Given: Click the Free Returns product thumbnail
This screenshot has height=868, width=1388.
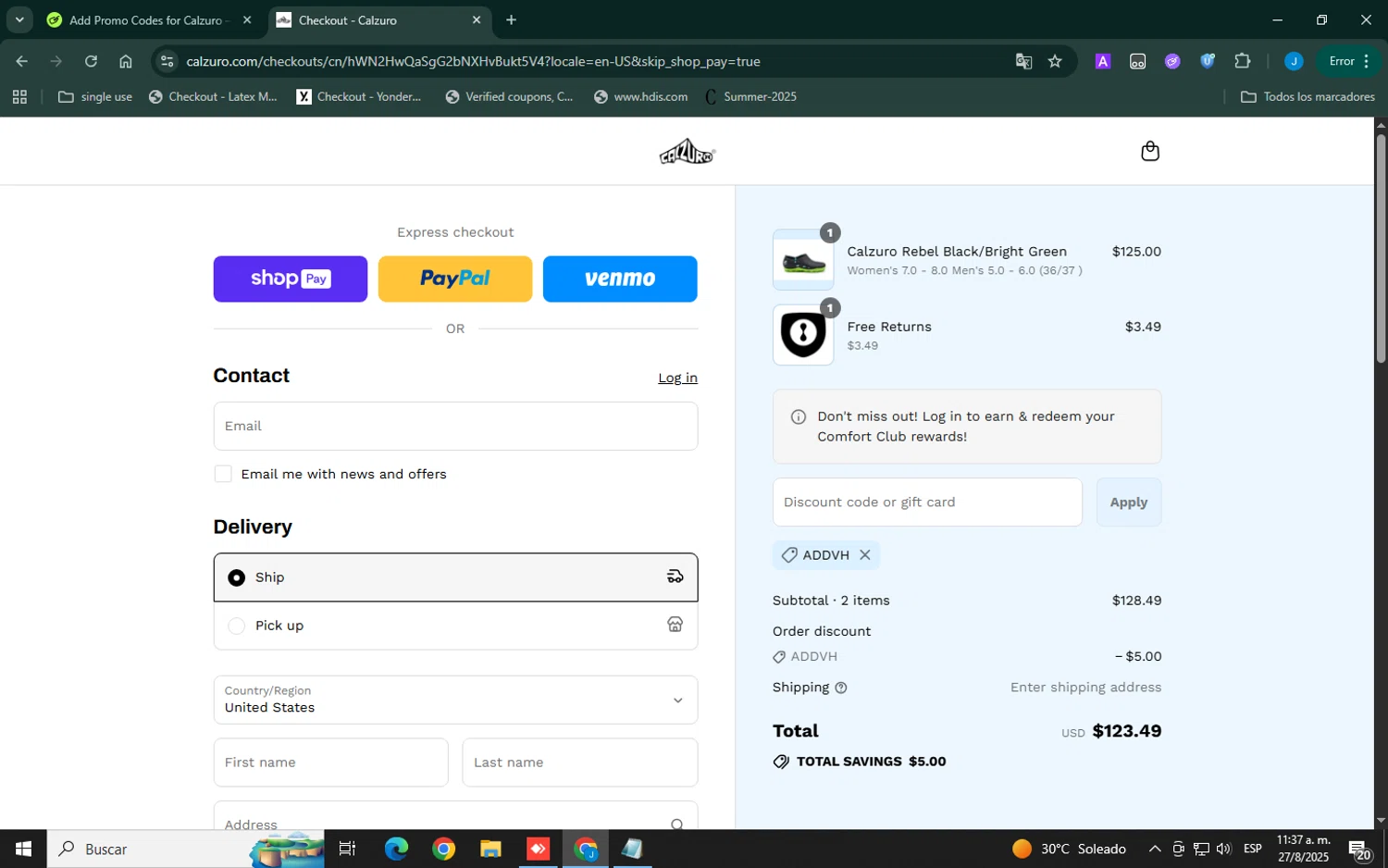Looking at the screenshot, I should (x=803, y=335).
